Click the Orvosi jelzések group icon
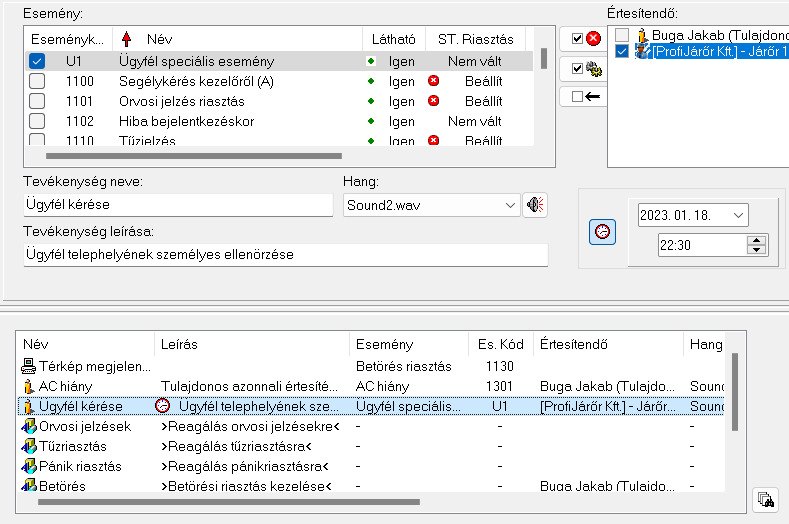Screen dimensions: 789x524 [29, 427]
